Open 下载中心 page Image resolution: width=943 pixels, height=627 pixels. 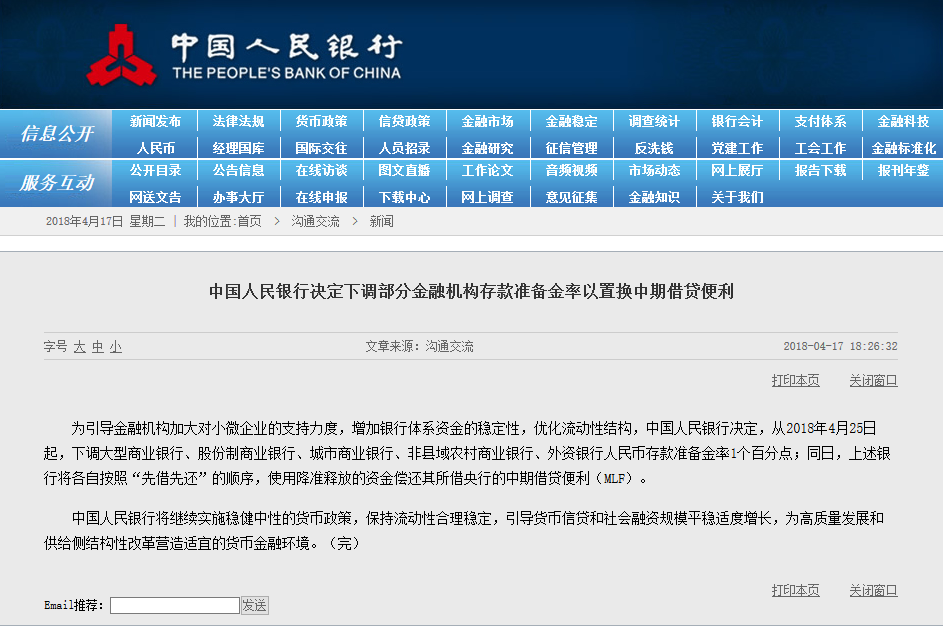(404, 197)
